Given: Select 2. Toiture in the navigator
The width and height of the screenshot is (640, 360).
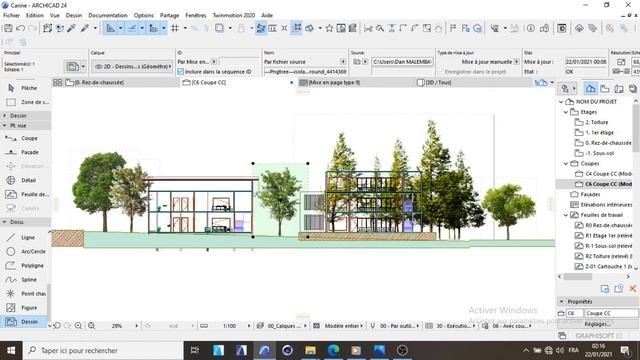Looking at the screenshot, I should [x=597, y=122].
